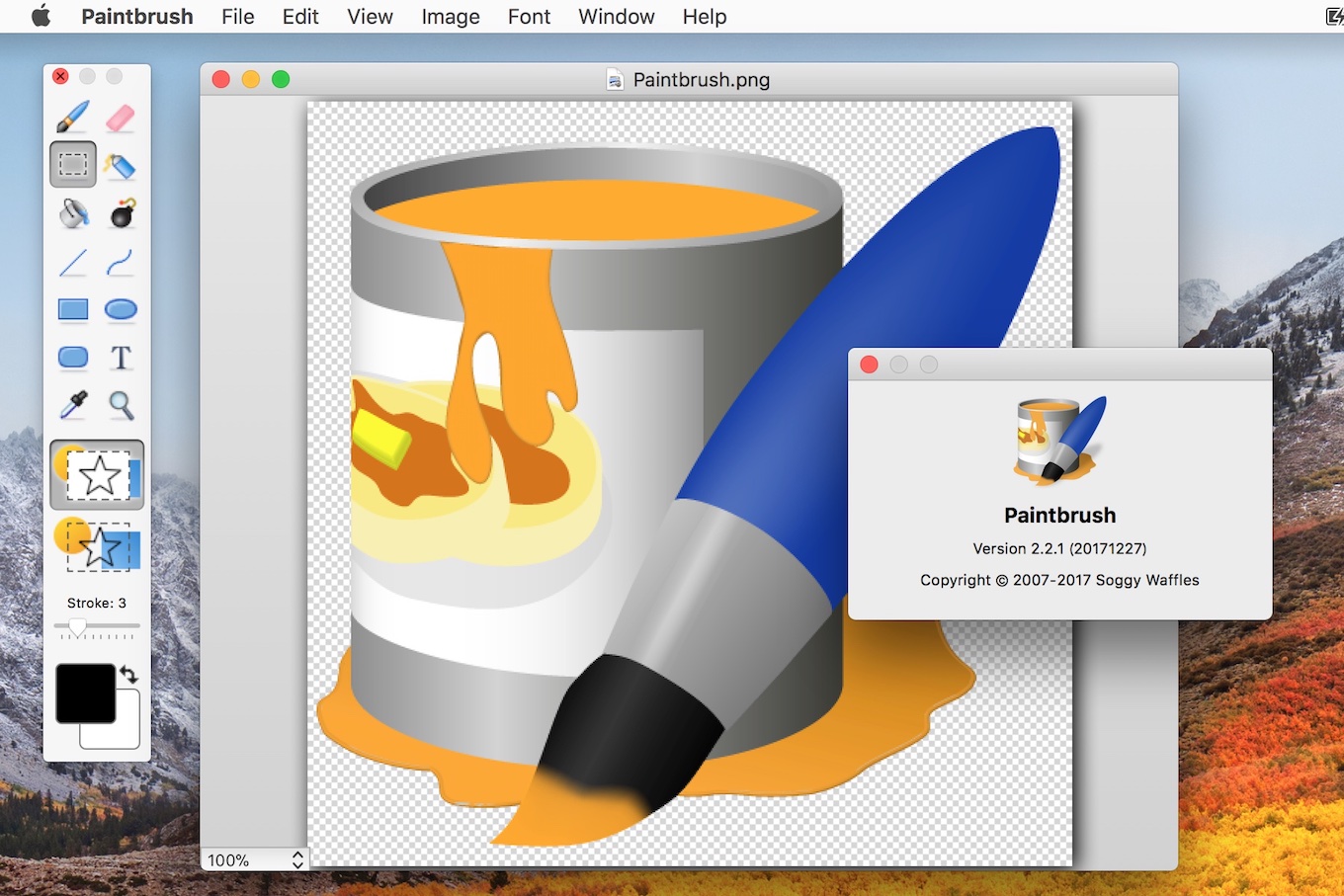This screenshot has width=1344, height=896.
Task: Pick the Eyedropper color picker tool
Action: pyautogui.click(x=73, y=405)
